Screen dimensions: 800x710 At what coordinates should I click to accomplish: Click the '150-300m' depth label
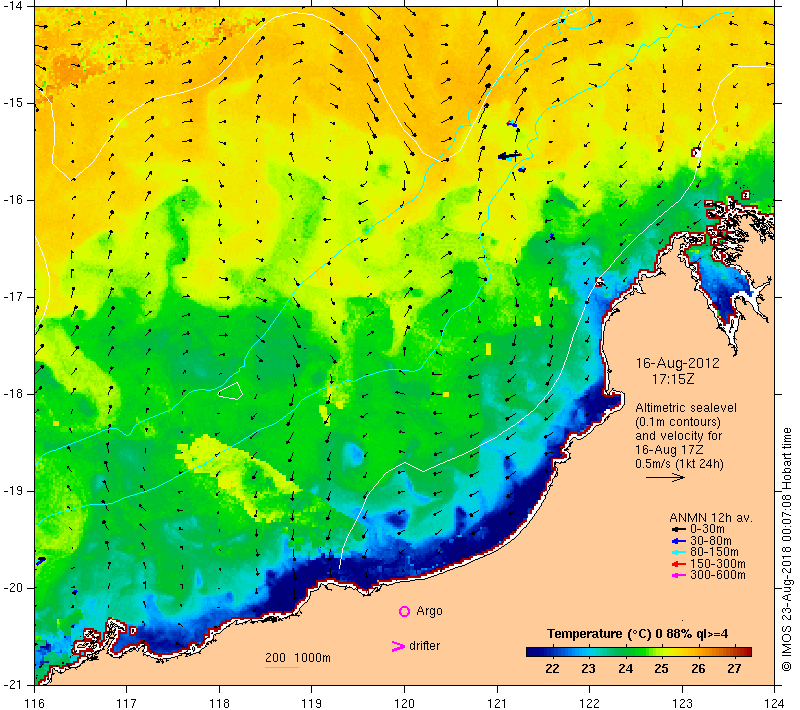(x=718, y=564)
